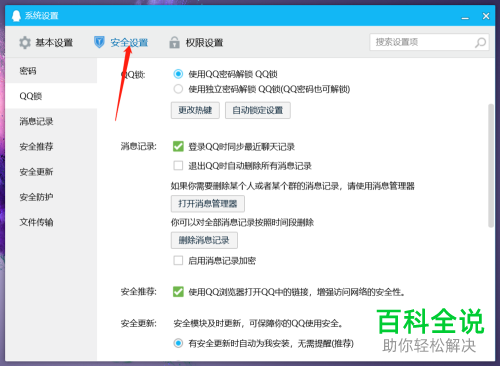Click the QQ penguin logo in title bar

coord(16,16)
